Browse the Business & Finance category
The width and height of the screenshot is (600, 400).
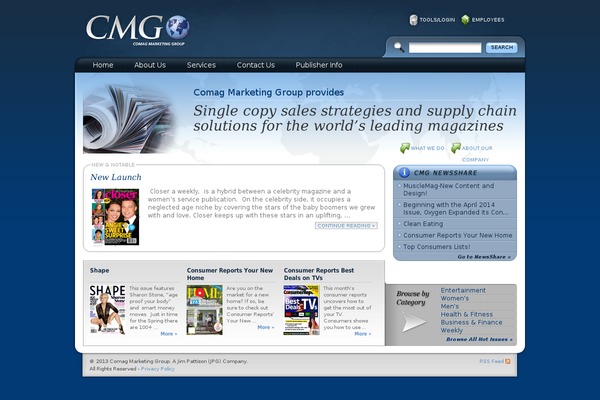(x=471, y=322)
